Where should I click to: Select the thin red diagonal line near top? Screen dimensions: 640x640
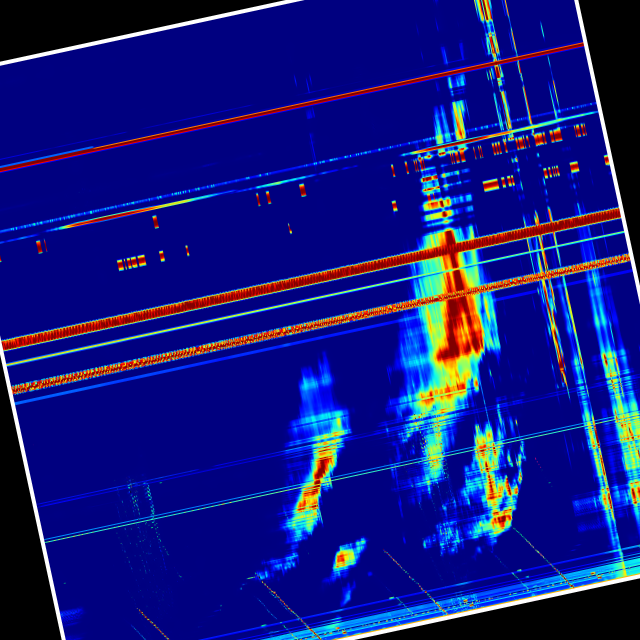(x=300, y=107)
